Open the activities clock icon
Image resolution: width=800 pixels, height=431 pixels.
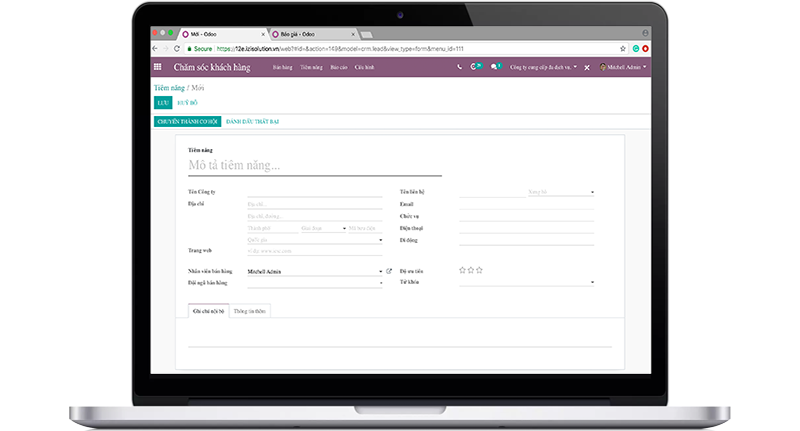475,67
